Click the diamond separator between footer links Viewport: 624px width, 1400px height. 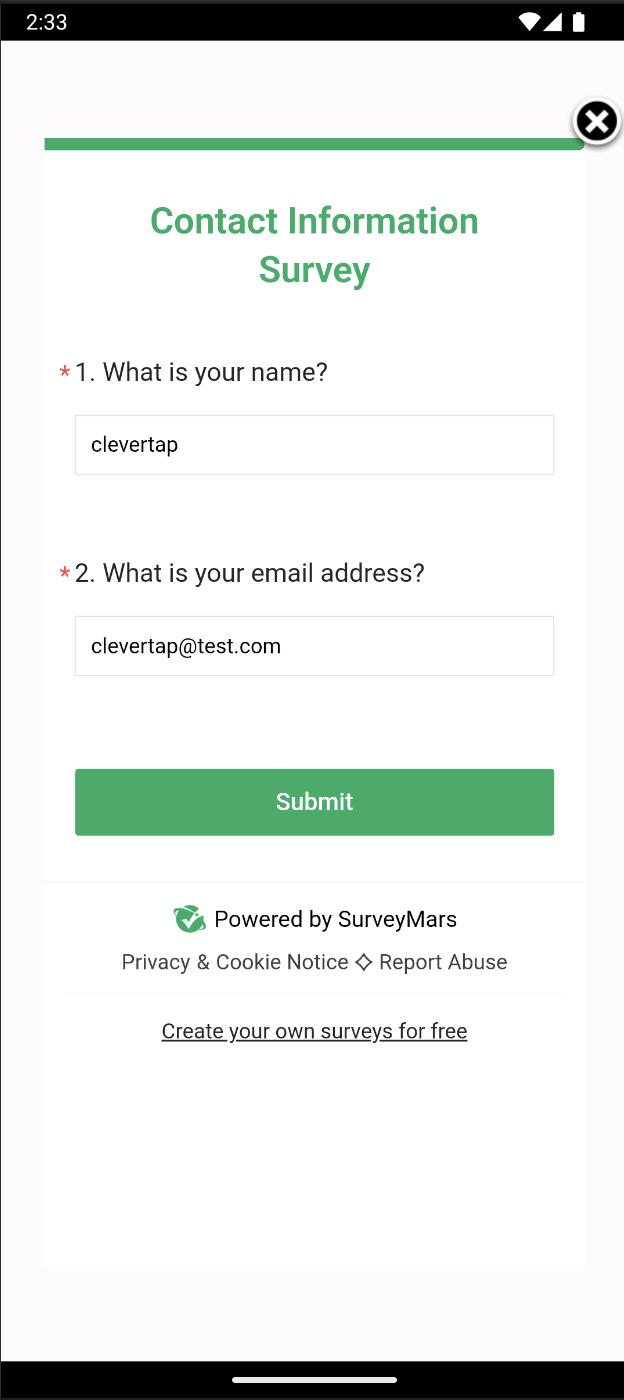363,961
